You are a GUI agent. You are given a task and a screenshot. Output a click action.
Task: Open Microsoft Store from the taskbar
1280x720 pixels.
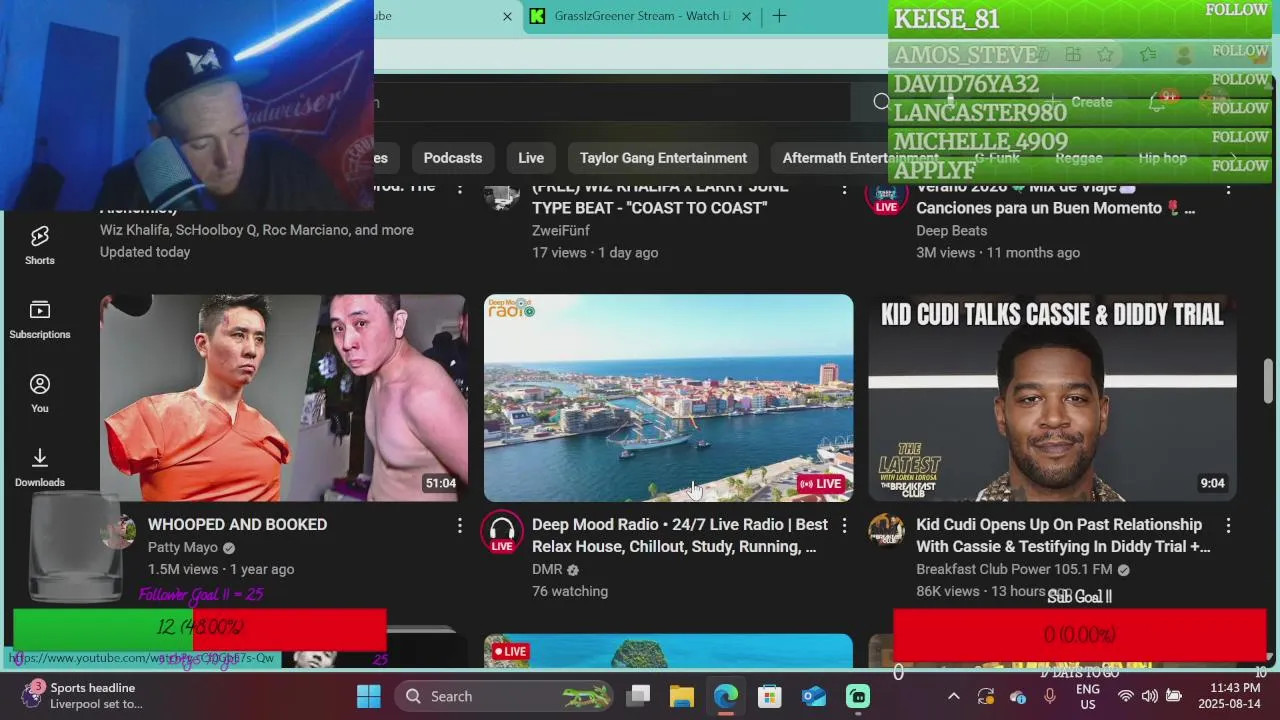(x=770, y=696)
